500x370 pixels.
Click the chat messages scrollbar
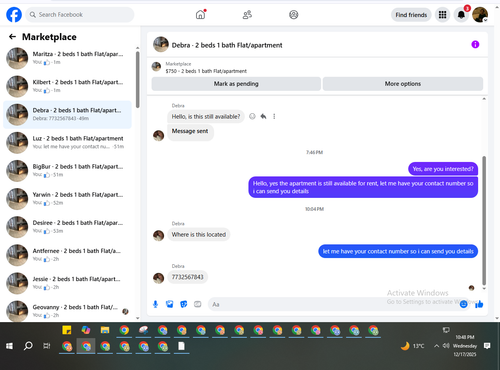[x=484, y=220]
